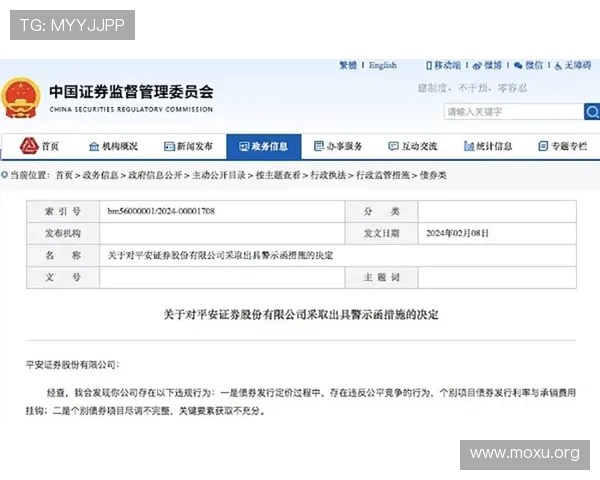
Task: Click the mobile phone icon beside 移动端
Action: pos(429,65)
